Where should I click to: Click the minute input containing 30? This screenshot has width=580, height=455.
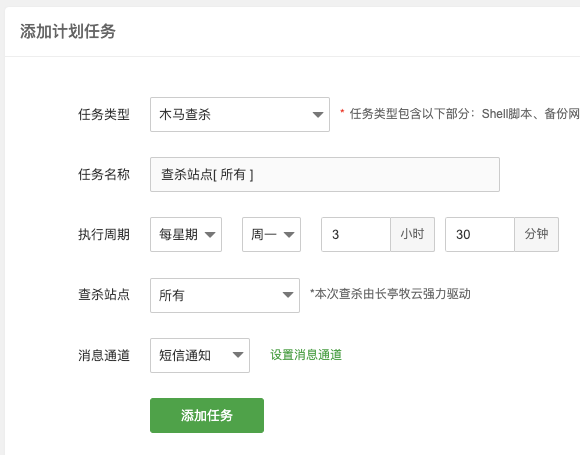(x=480, y=235)
